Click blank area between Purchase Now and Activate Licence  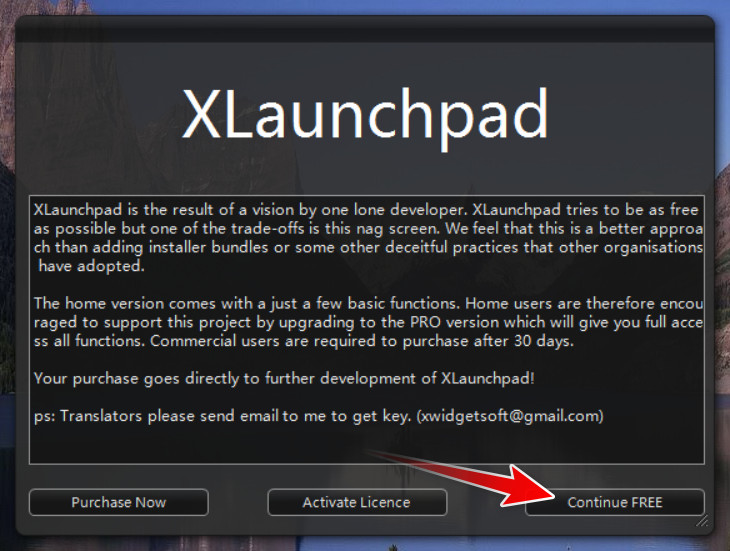click(238, 502)
